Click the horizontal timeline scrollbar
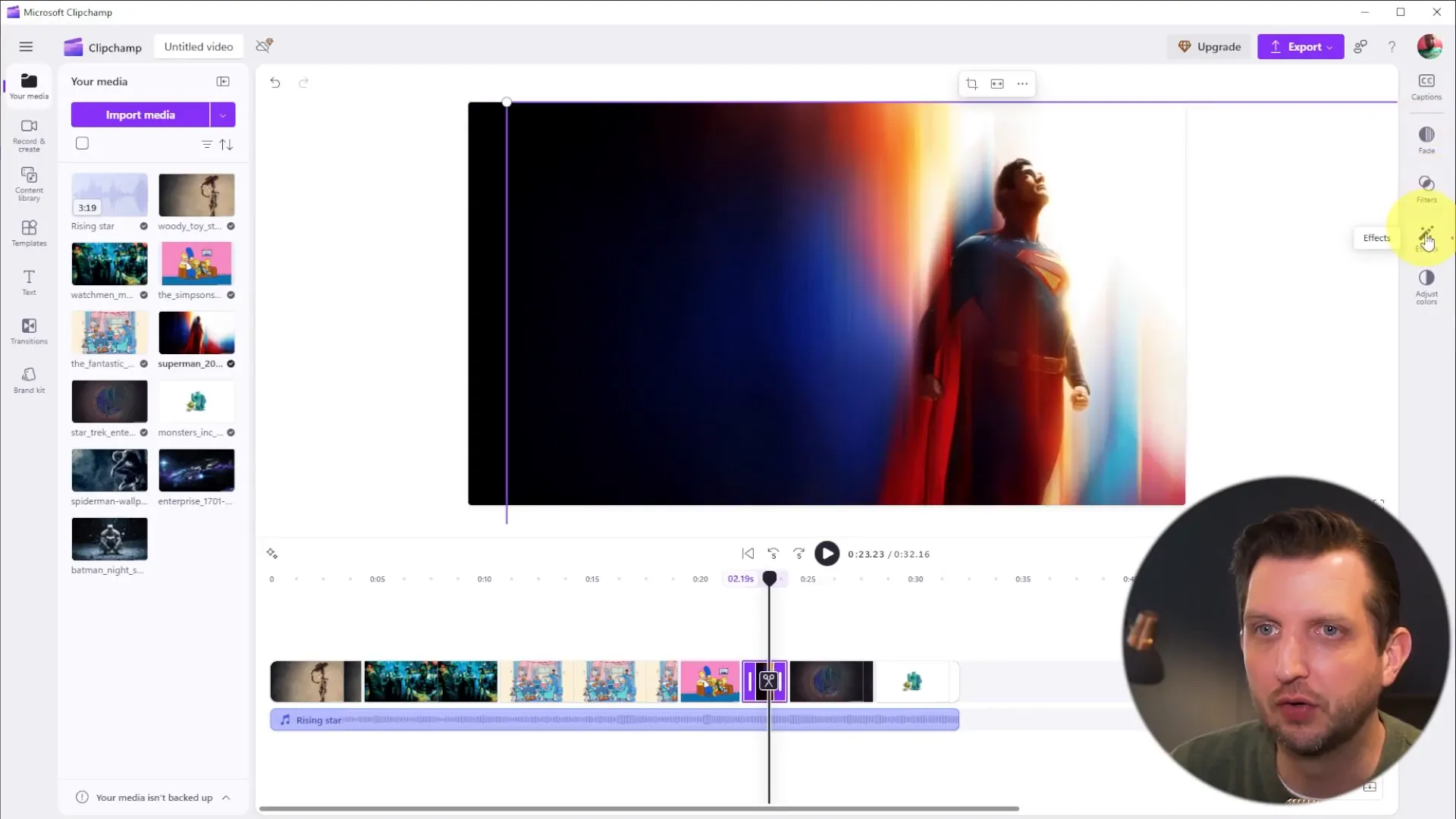 click(x=639, y=808)
